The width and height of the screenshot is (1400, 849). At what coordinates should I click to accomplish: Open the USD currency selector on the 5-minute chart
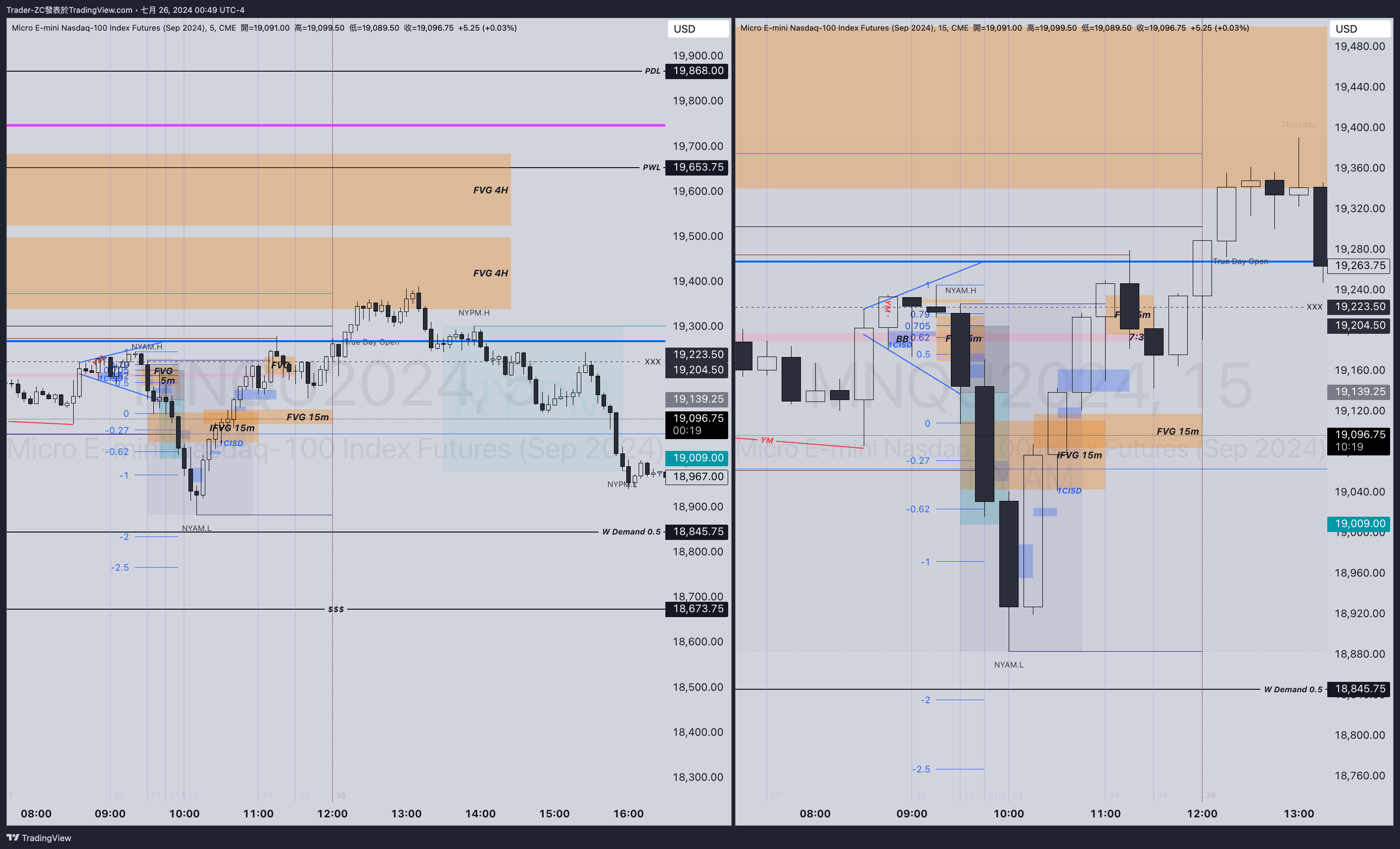(x=698, y=28)
